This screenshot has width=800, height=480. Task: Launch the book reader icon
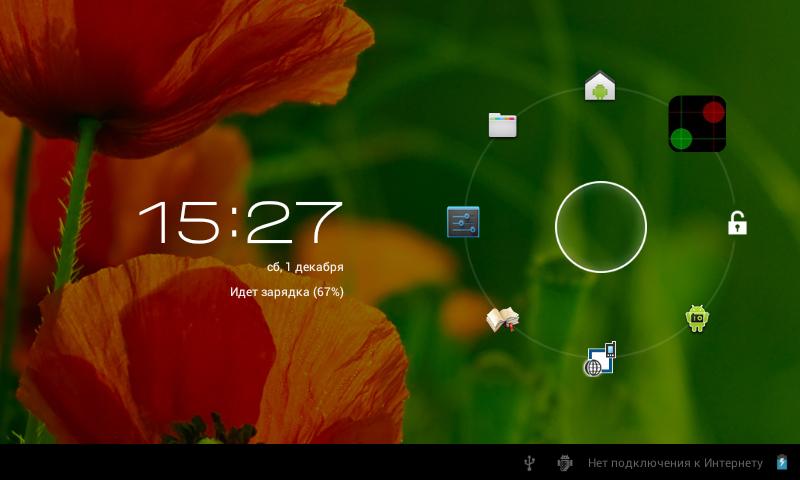point(503,319)
